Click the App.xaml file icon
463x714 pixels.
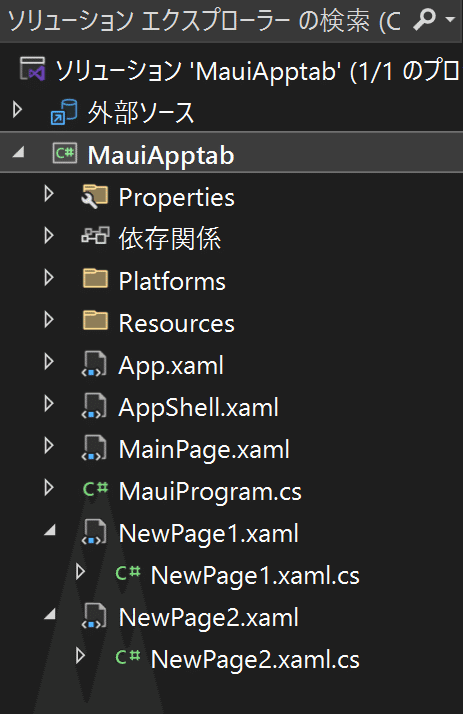[94, 364]
